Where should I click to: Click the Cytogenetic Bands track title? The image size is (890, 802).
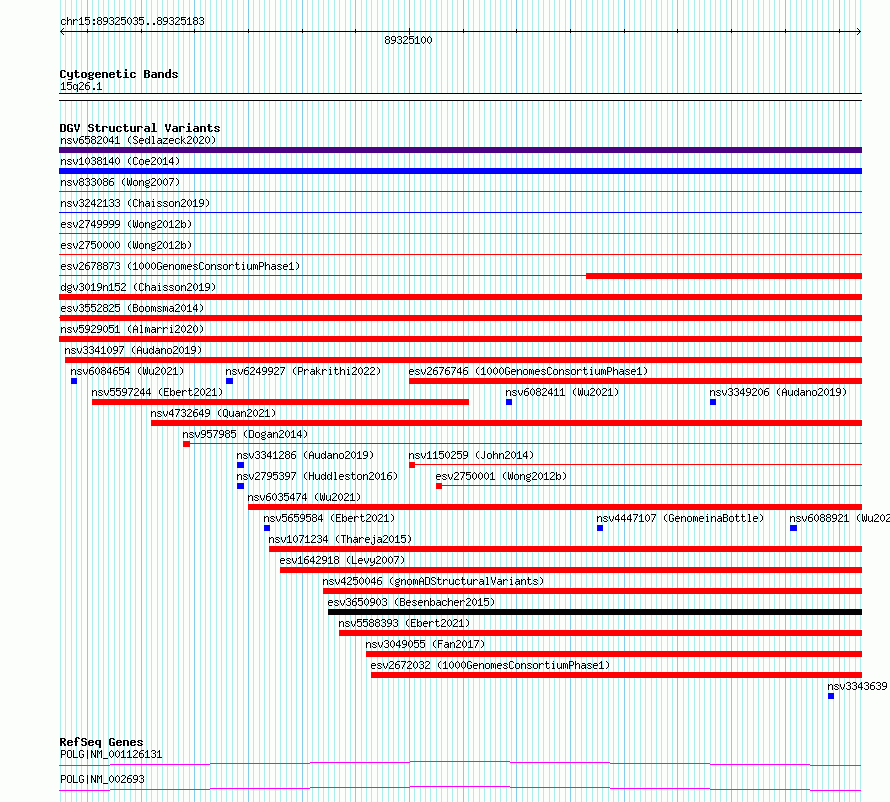[x=119, y=74]
